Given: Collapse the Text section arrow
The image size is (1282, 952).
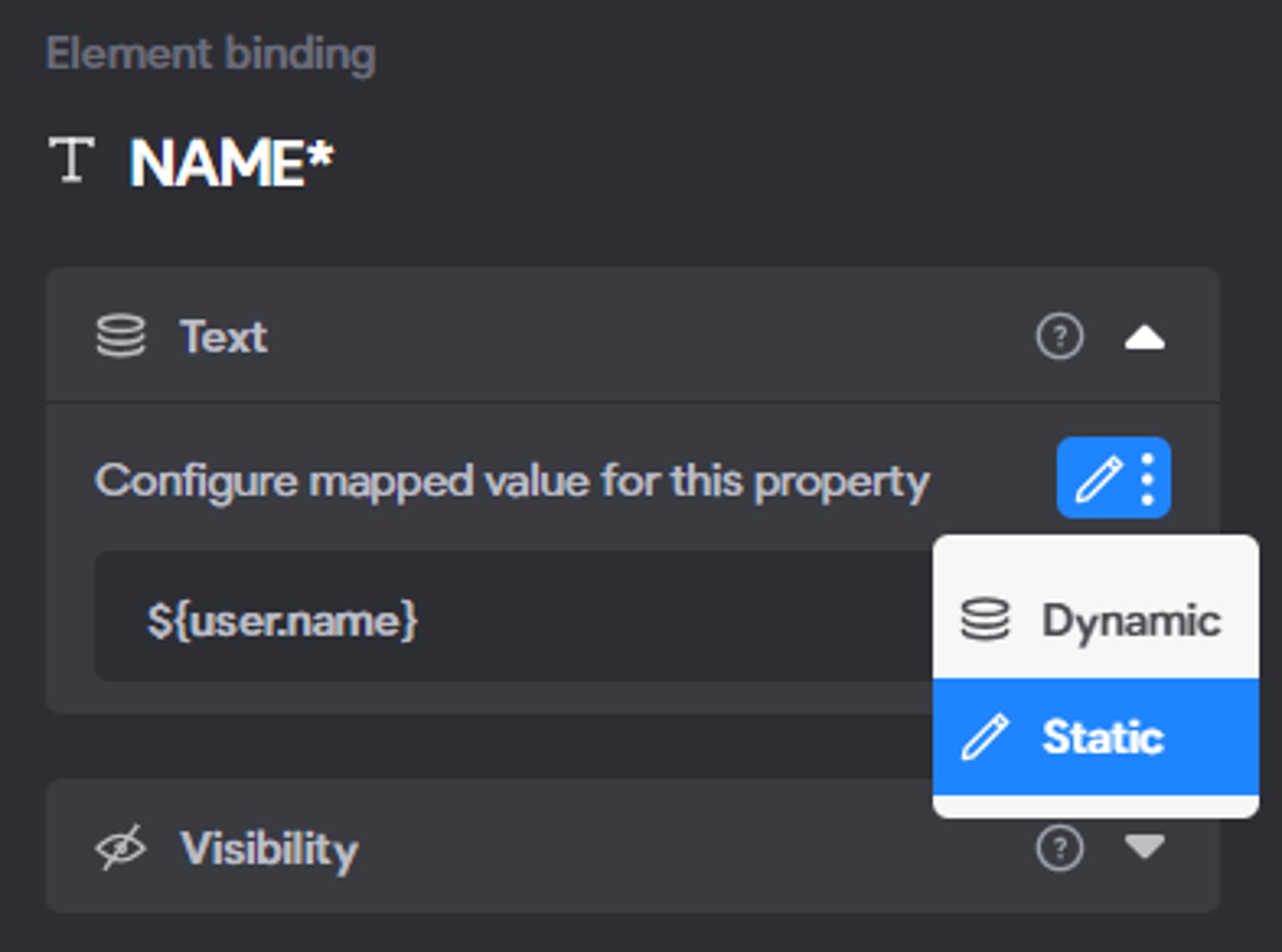Looking at the screenshot, I should click(x=1144, y=339).
